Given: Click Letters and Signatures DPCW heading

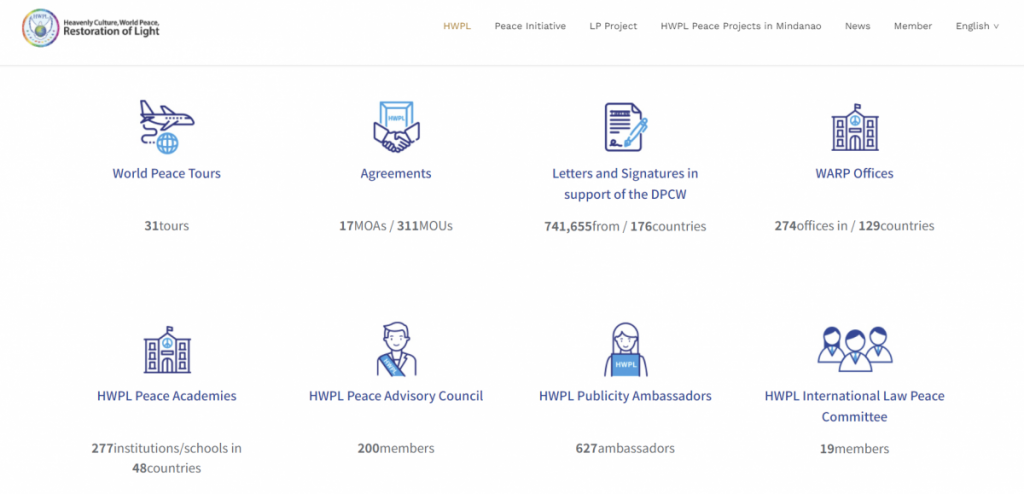Looking at the screenshot, I should [625, 184].
